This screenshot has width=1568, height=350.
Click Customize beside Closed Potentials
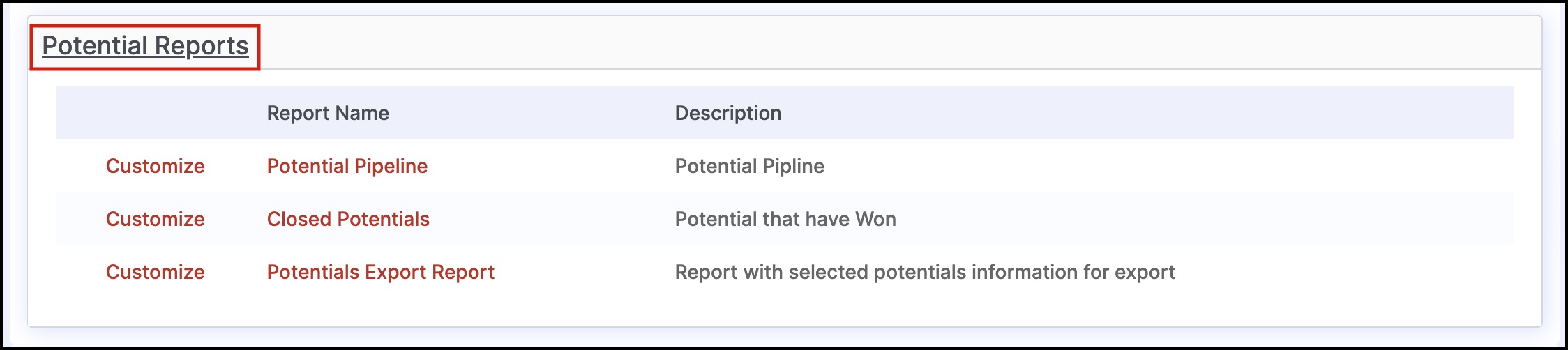coord(155,219)
